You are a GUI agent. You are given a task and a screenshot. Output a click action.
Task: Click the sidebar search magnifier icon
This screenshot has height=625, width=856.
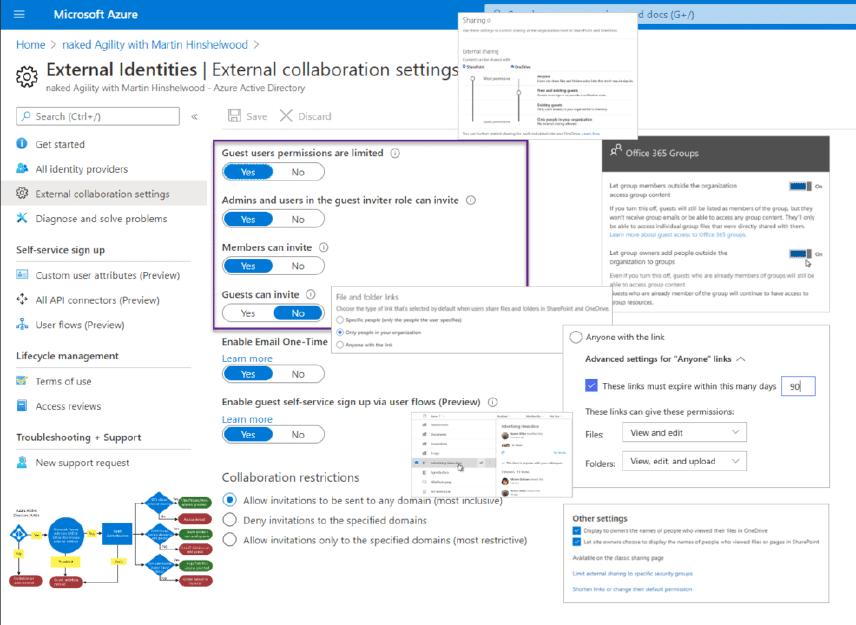(26, 116)
